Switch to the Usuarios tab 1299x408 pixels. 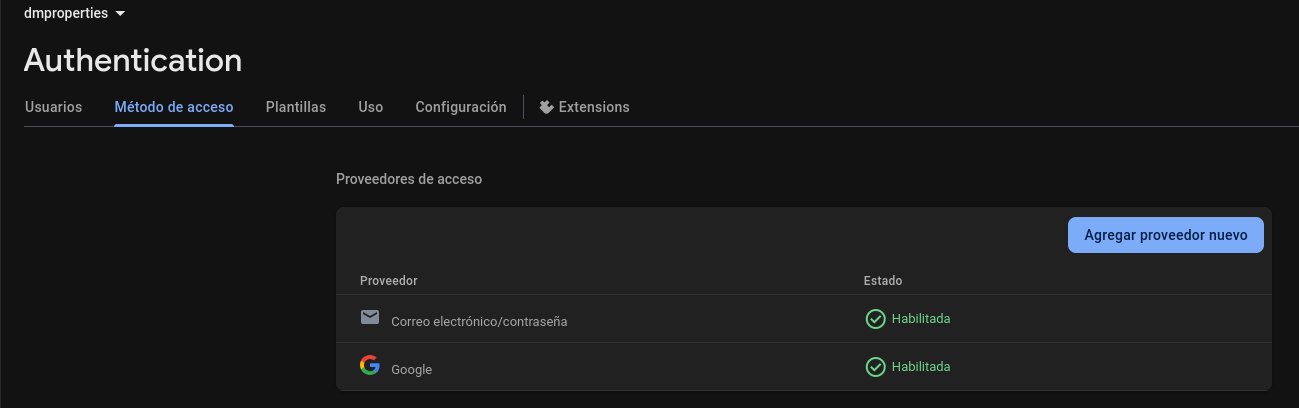[53, 107]
